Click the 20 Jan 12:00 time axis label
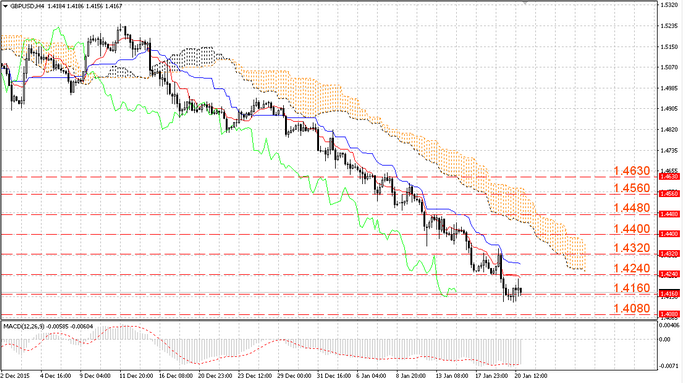Viewport: 685px width, 383px height. coord(531,376)
